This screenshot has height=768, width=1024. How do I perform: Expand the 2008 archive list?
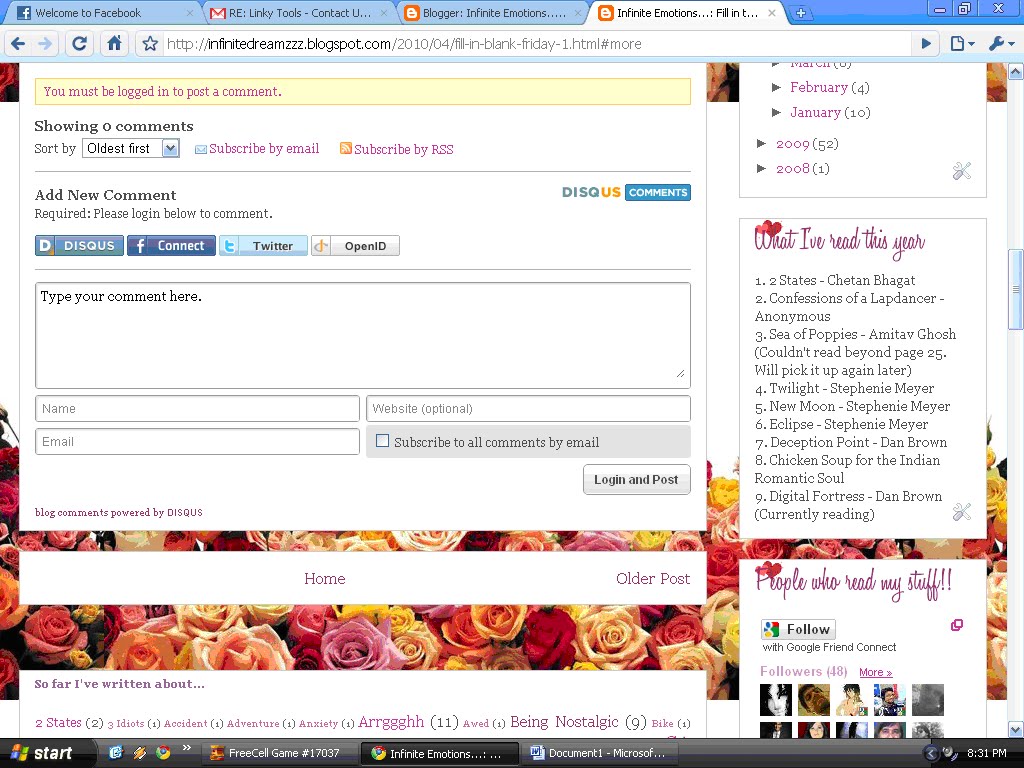click(x=763, y=169)
